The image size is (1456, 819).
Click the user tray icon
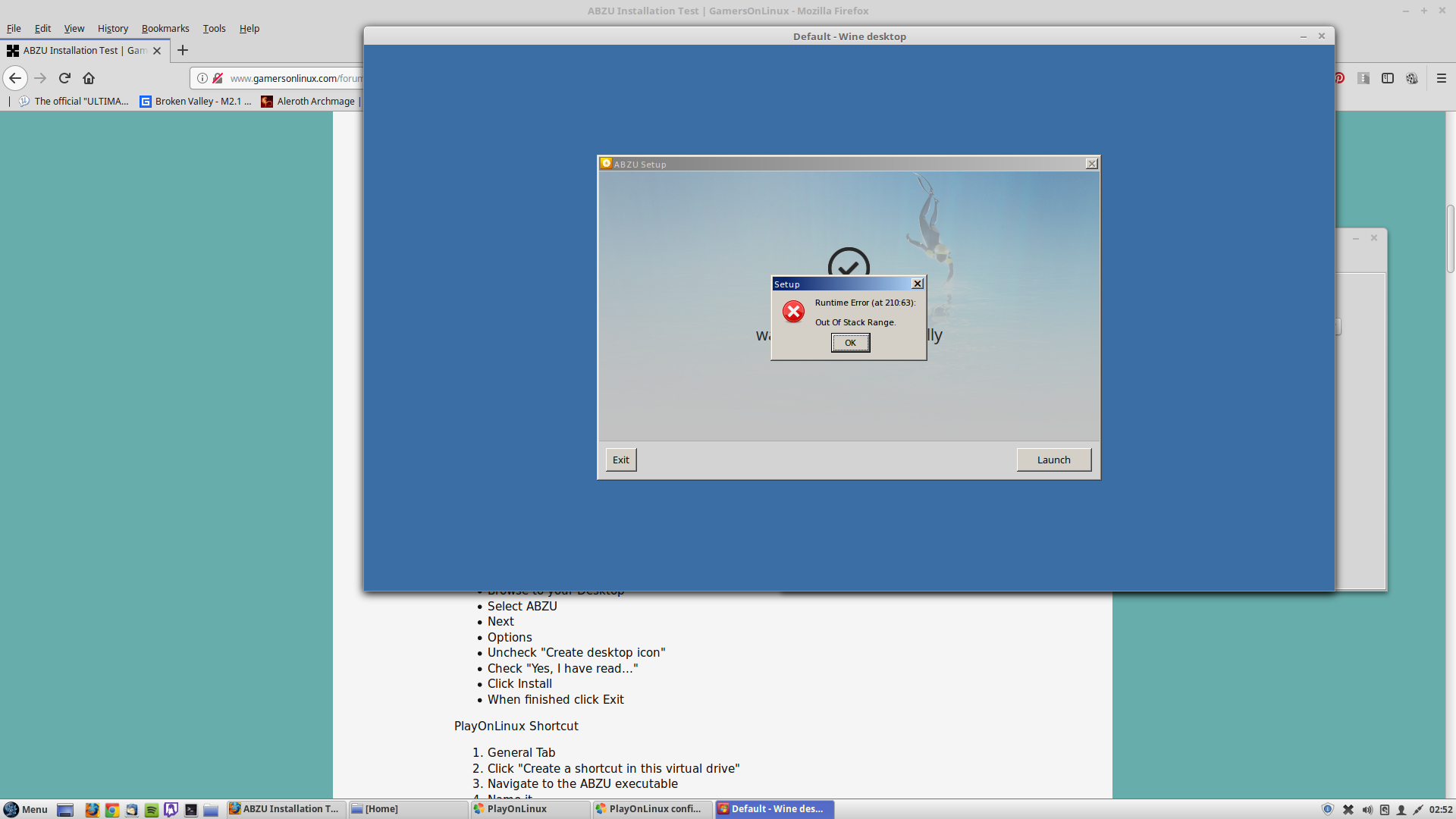[x=1401, y=809]
